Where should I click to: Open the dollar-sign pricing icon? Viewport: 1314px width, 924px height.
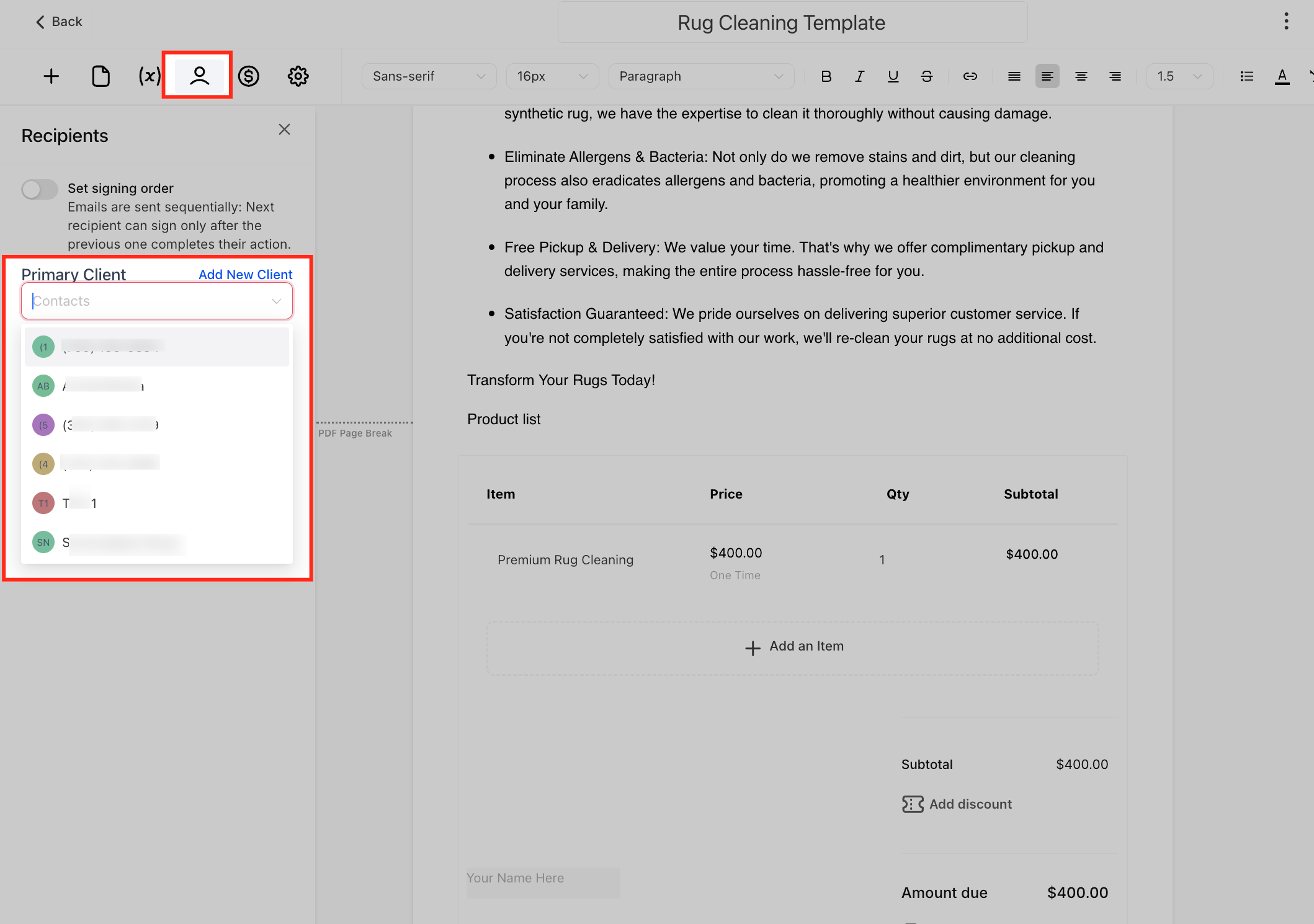(x=249, y=76)
